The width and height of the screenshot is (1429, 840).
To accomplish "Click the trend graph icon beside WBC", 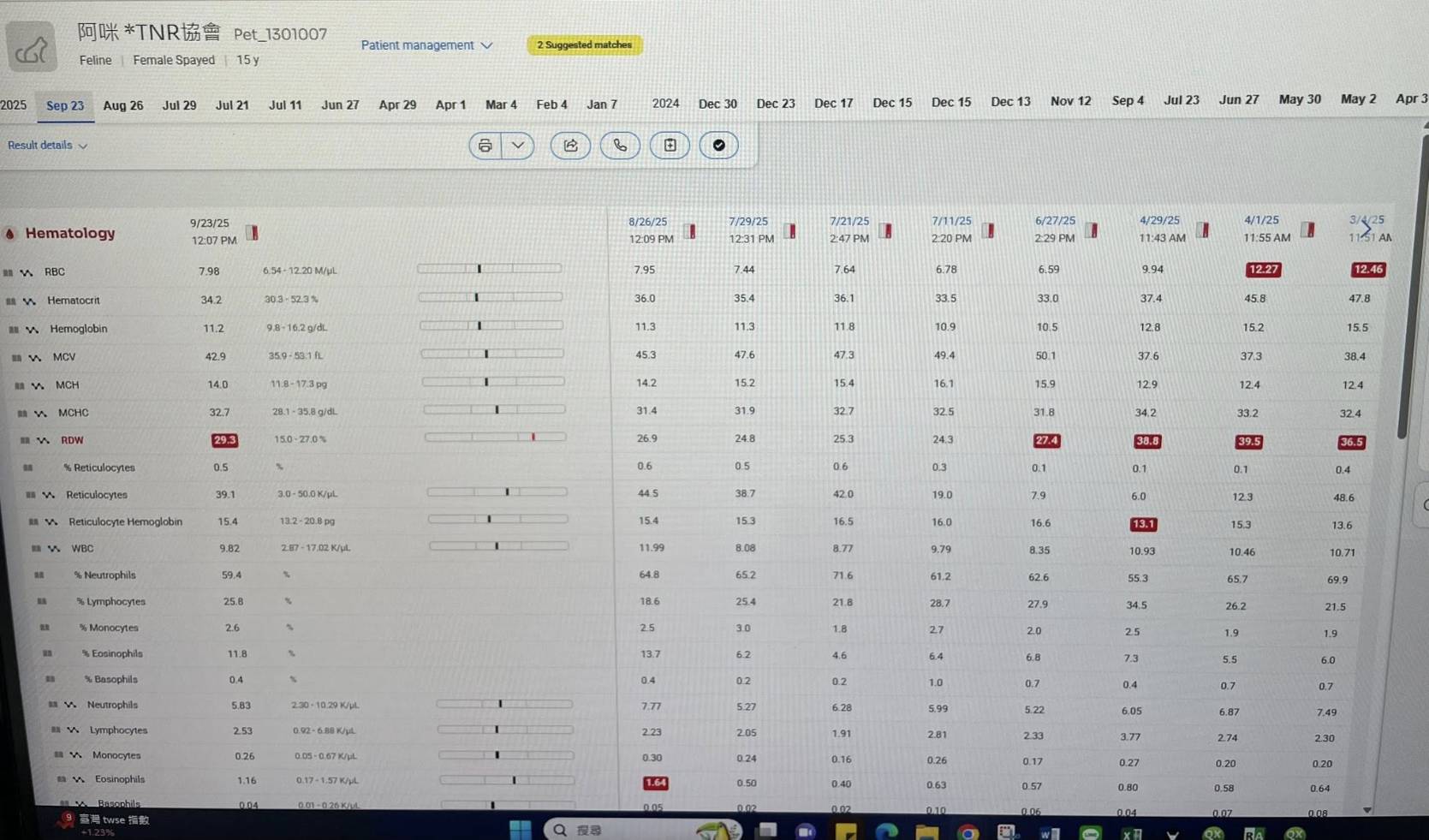I will coord(54,549).
